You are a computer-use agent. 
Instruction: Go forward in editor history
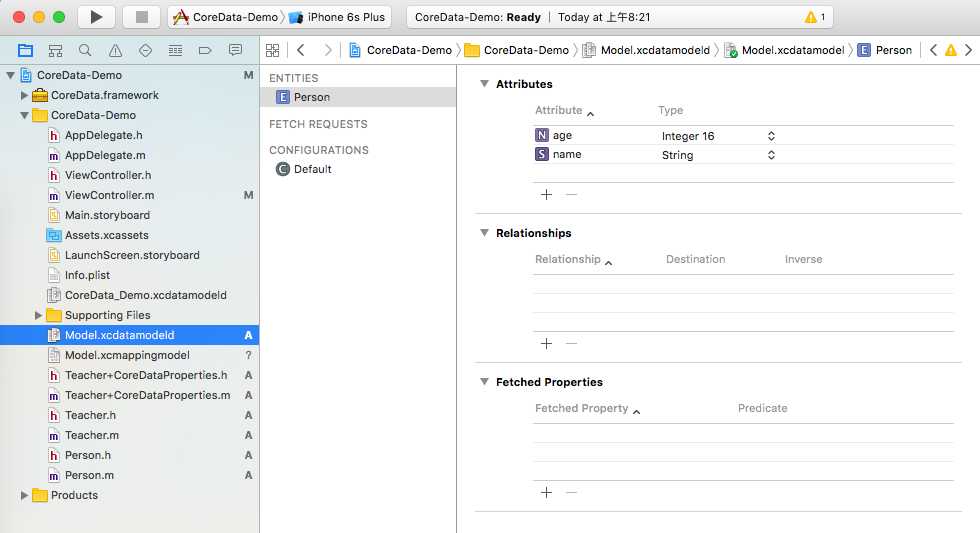[x=328, y=51]
